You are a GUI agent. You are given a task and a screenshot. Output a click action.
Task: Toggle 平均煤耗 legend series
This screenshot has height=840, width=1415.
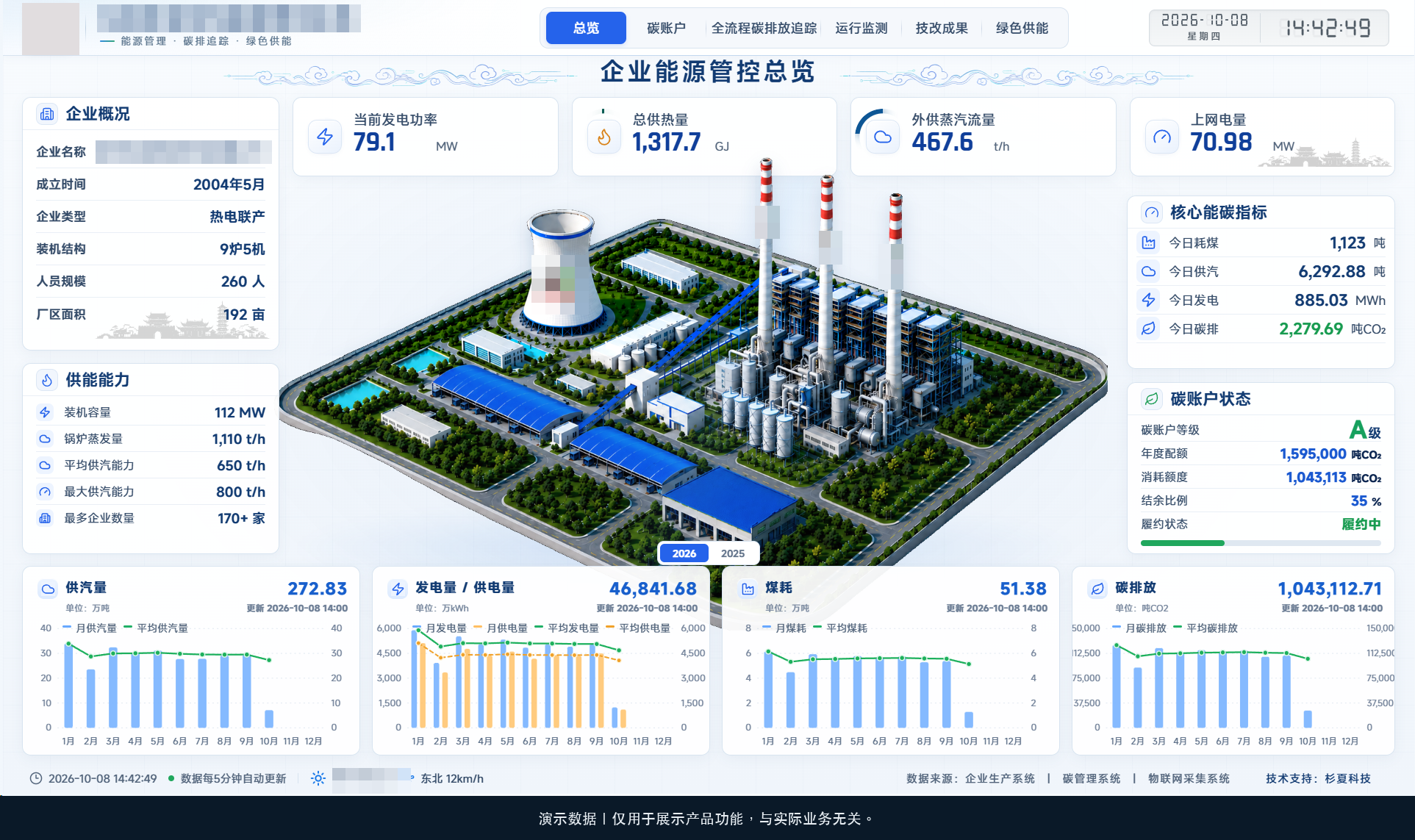(x=840, y=628)
